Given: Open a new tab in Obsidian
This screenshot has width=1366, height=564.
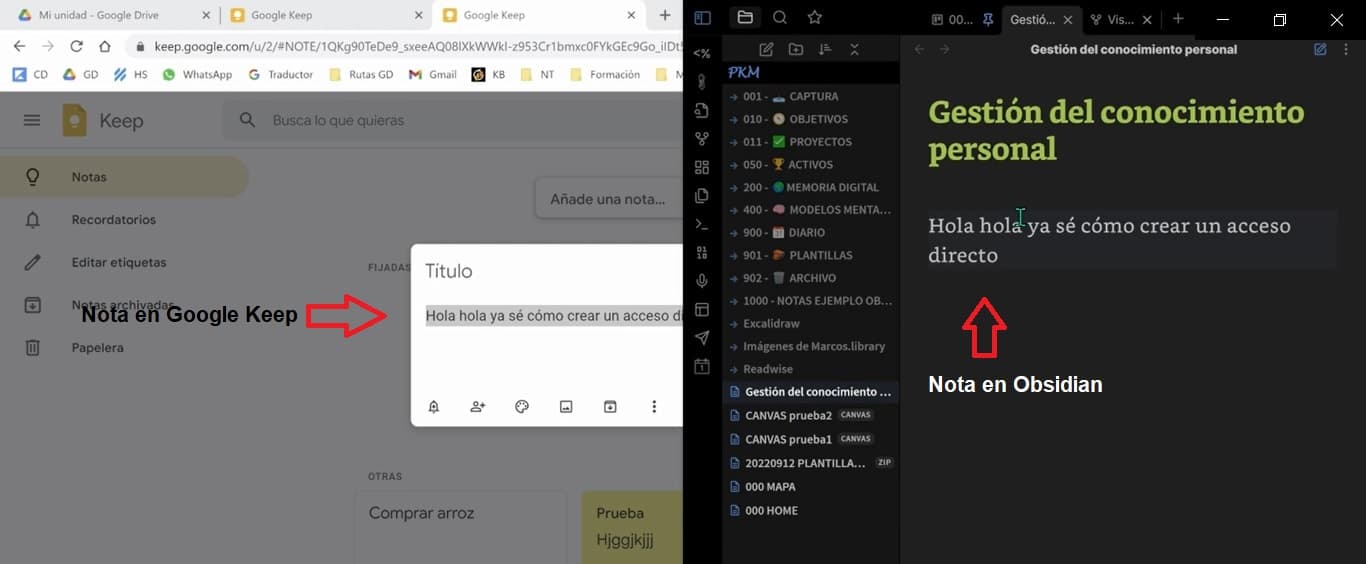Looking at the screenshot, I should point(1178,19).
